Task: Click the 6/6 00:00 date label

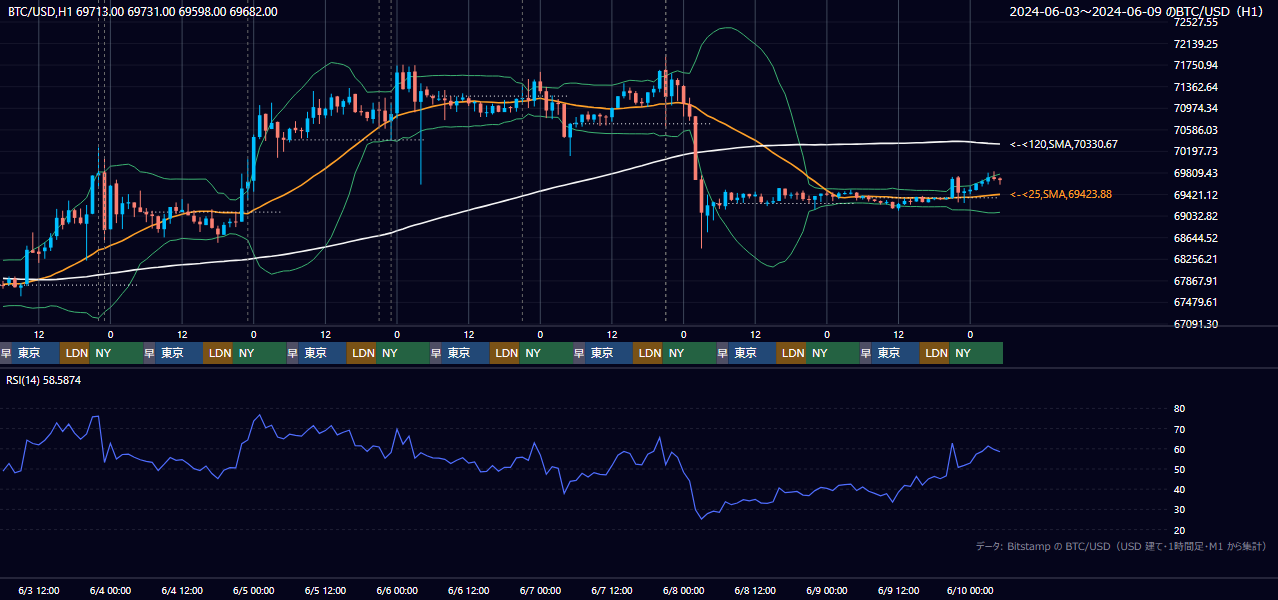Action: pos(398,590)
